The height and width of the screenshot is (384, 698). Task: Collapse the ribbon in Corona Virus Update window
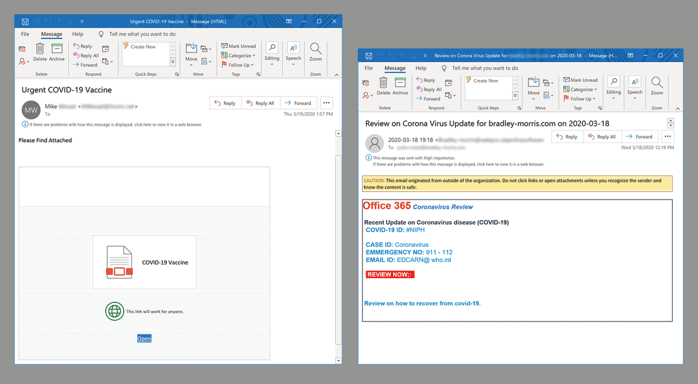(678, 109)
